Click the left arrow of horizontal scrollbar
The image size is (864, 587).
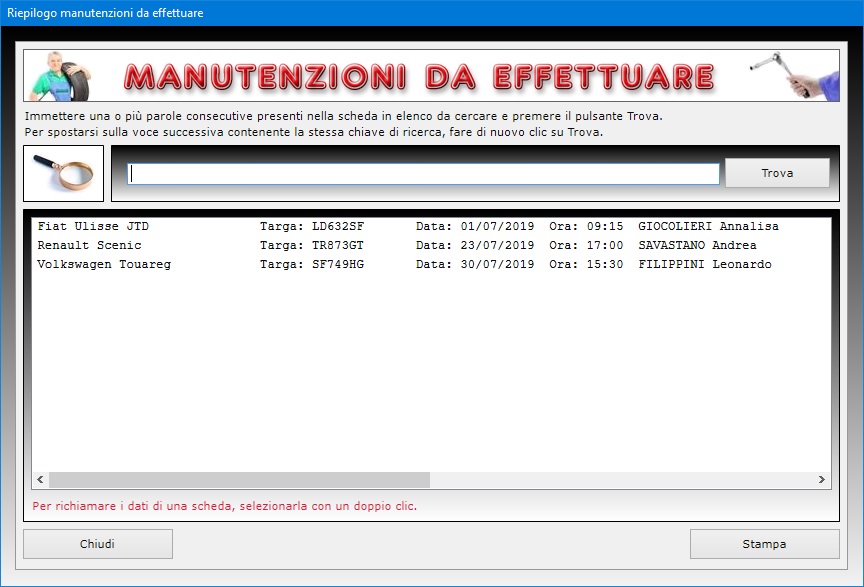pyautogui.click(x=40, y=480)
